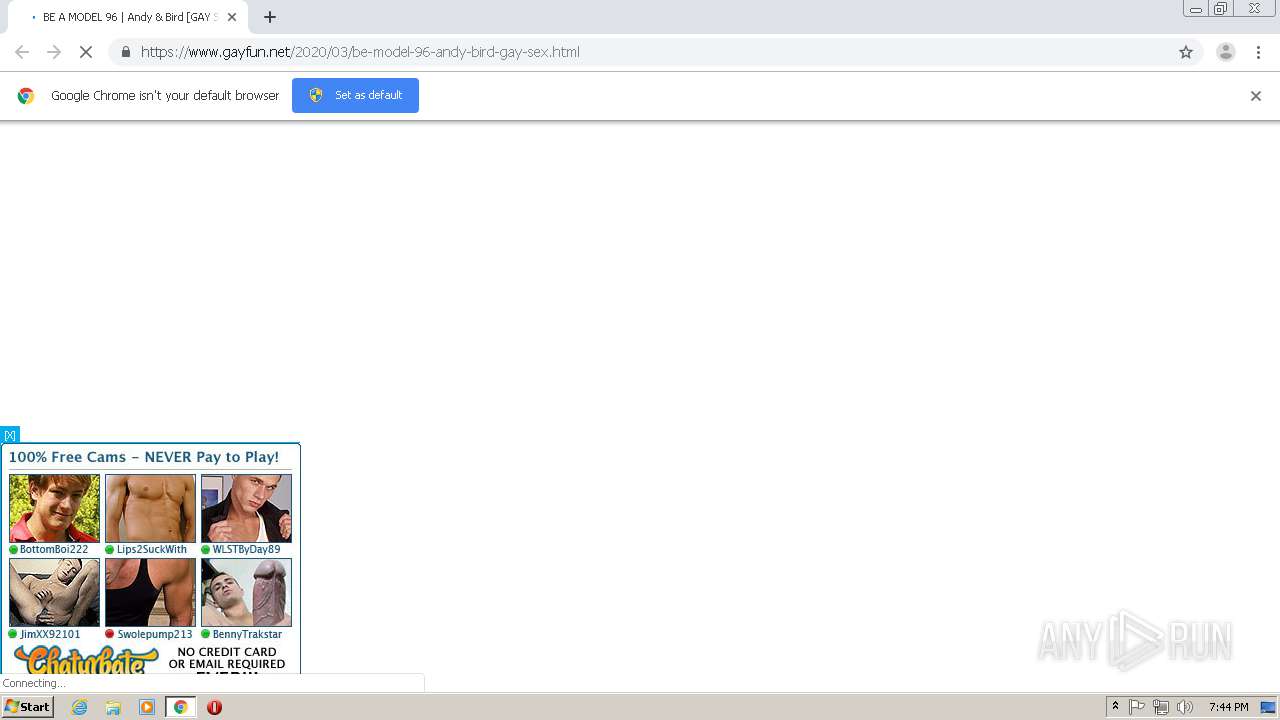The image size is (1280, 720).
Task: Dismiss the default browser notification bar
Action: 1256,96
